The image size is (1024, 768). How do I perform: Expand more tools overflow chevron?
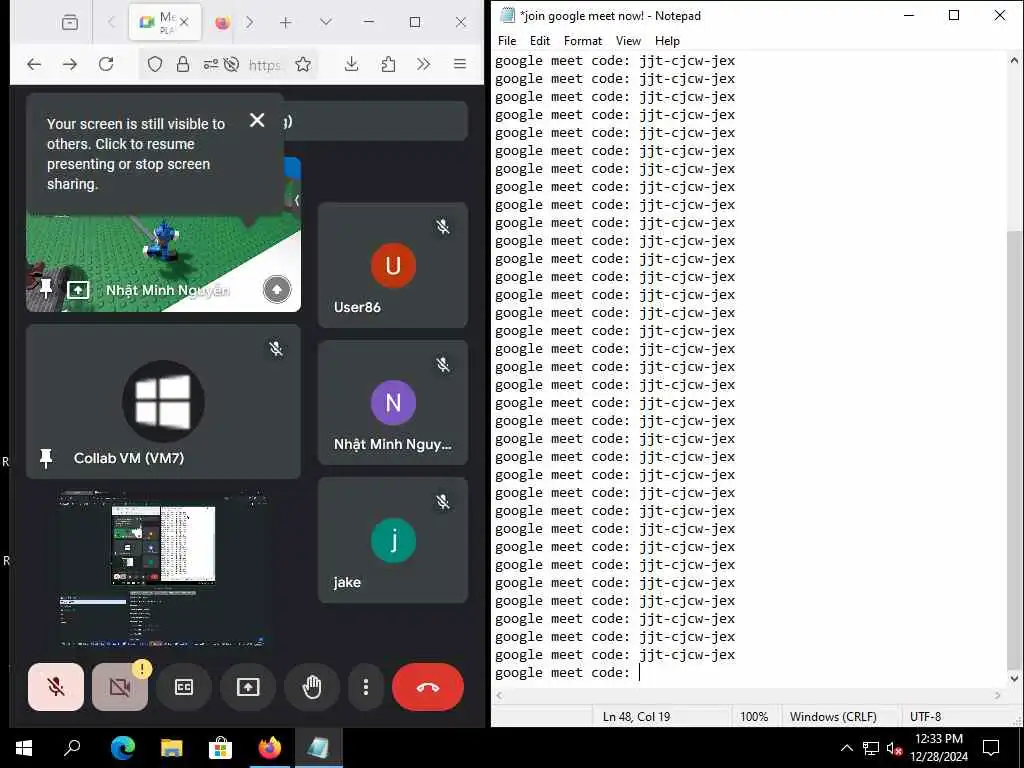[x=424, y=64]
